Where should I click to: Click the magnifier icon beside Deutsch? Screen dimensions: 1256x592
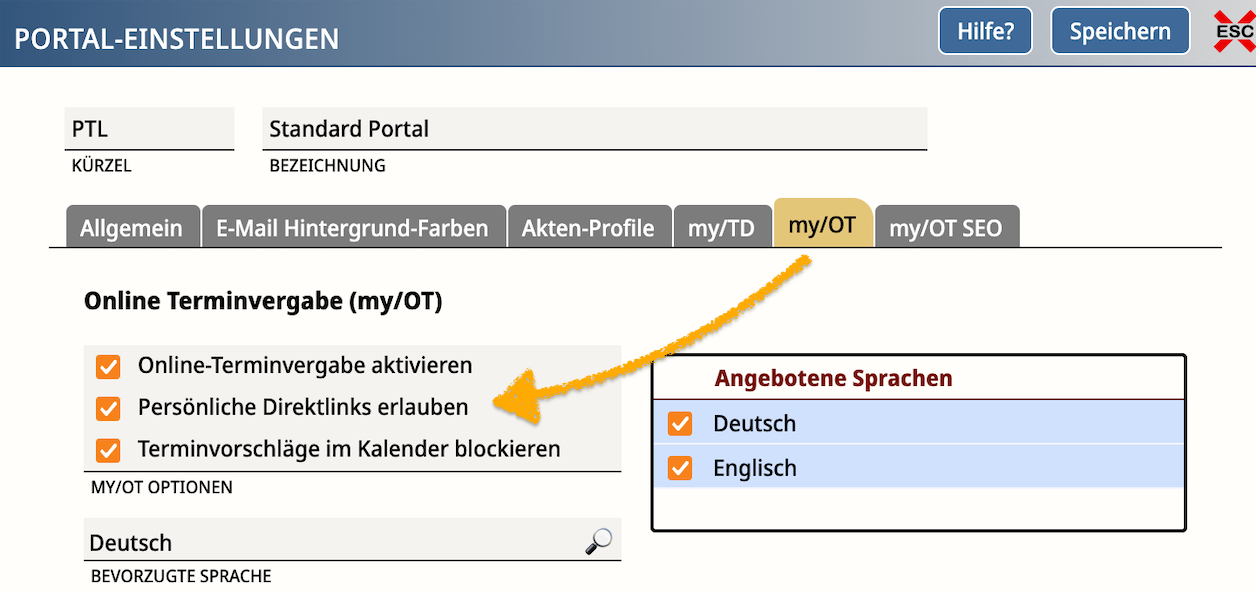click(598, 542)
